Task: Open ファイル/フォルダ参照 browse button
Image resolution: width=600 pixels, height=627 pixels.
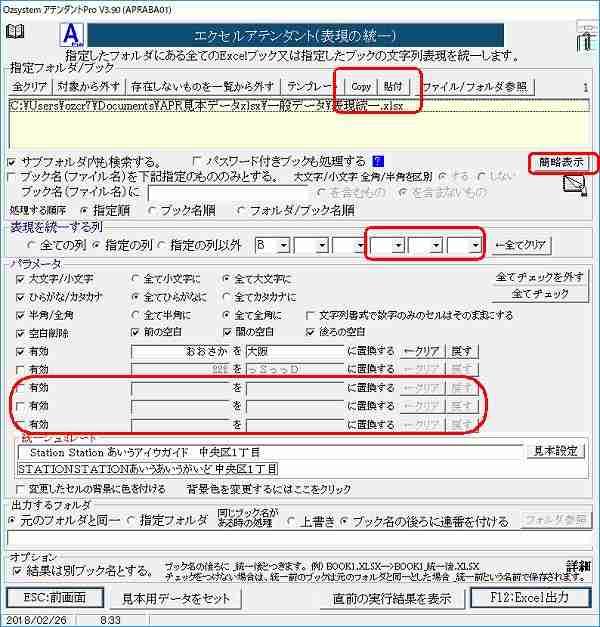Action: (475, 86)
